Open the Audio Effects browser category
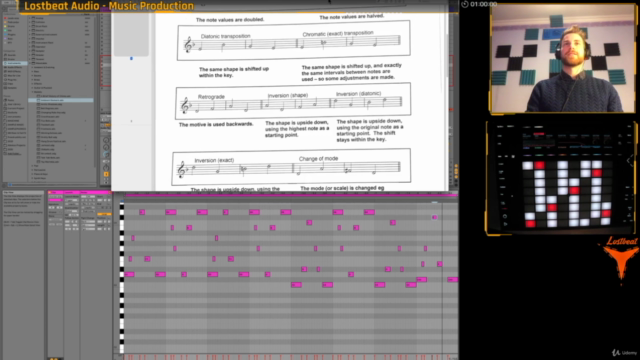Image resolution: width=640 pixels, height=360 pixels. 14,67
